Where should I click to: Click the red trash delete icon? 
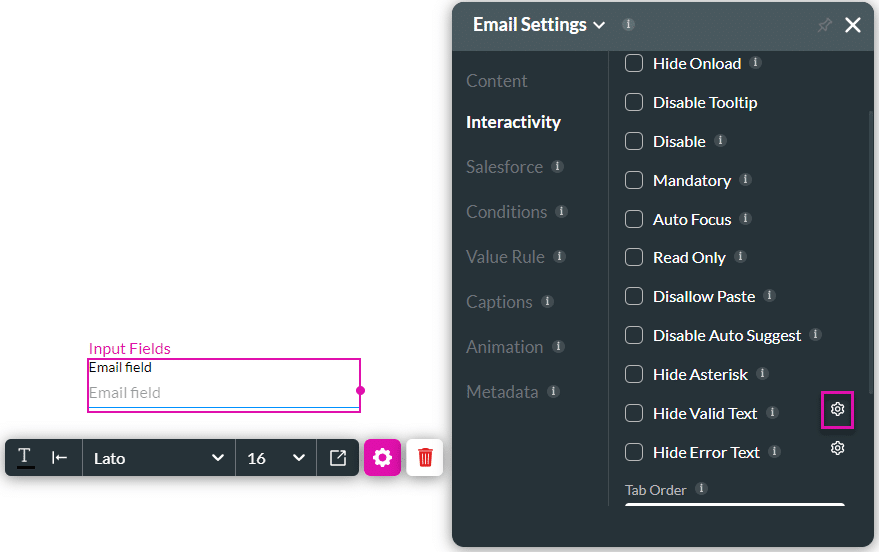coord(425,458)
